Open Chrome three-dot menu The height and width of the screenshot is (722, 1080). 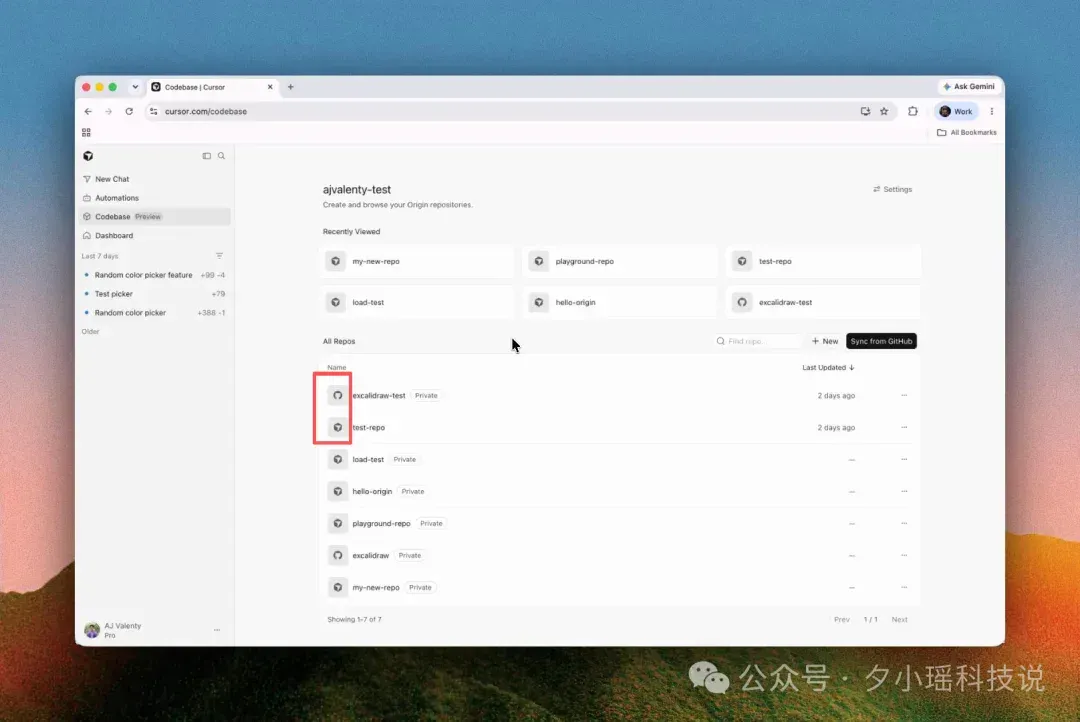pyautogui.click(x=992, y=112)
